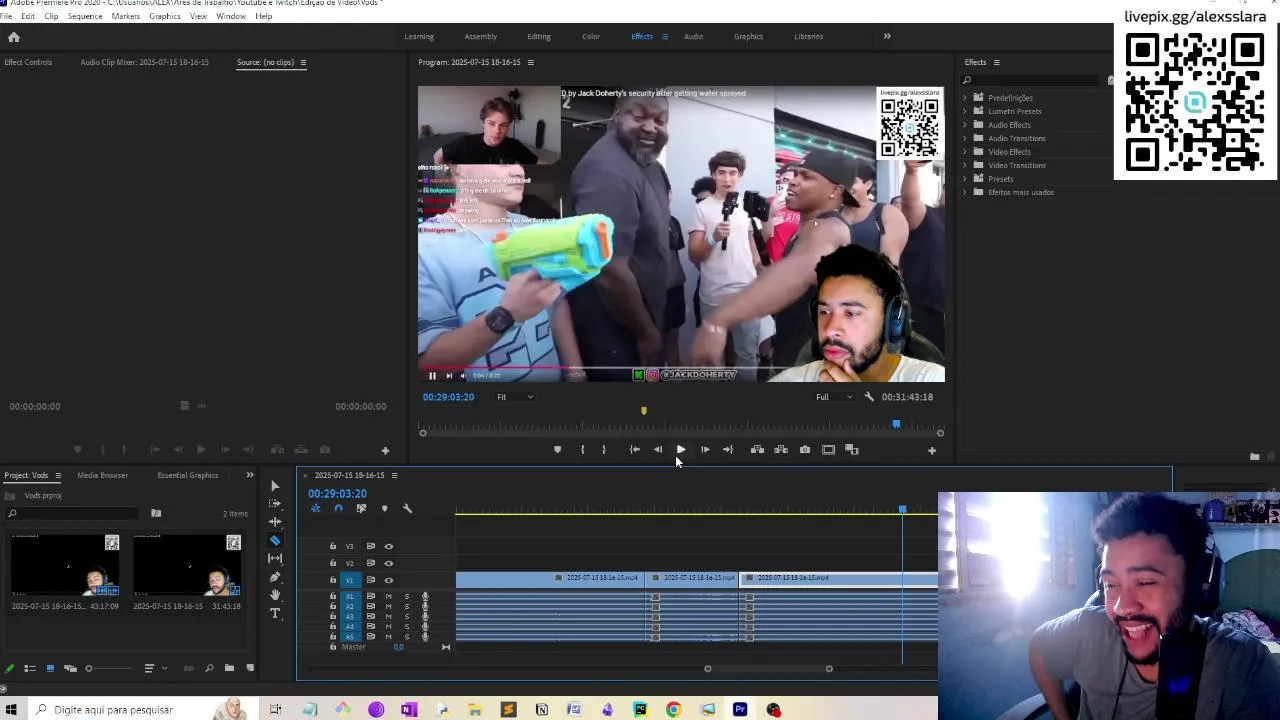The height and width of the screenshot is (720, 1280).
Task: Switch to Editing workspace
Action: point(539,37)
